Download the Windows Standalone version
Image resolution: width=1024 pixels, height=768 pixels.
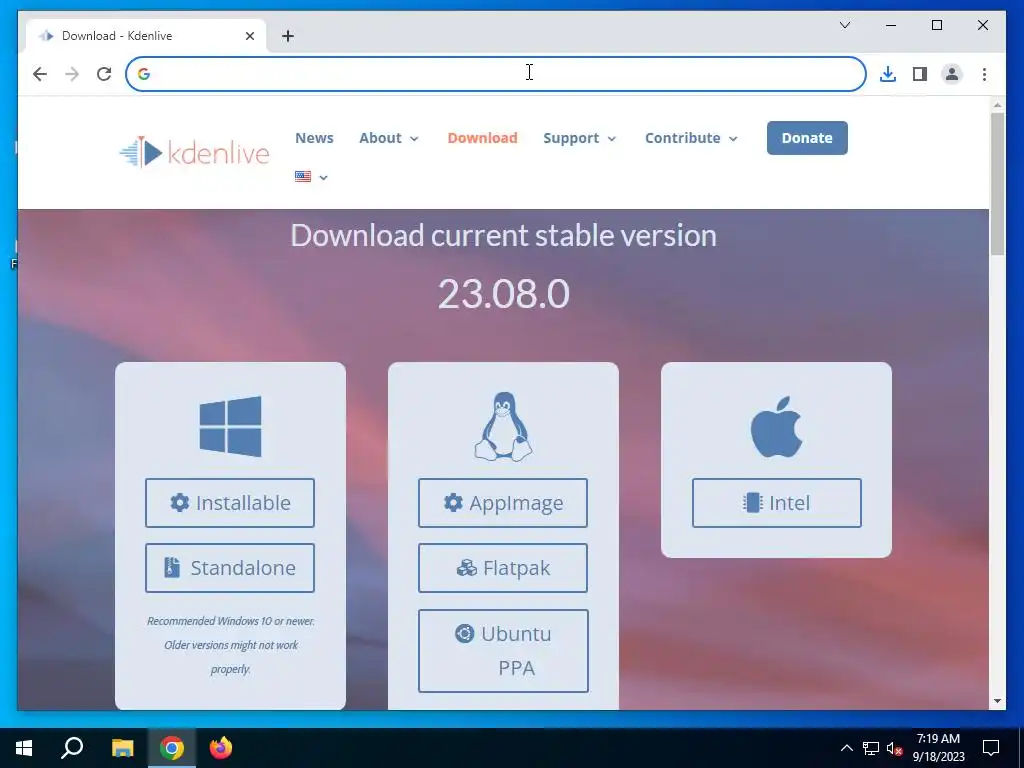click(x=230, y=568)
